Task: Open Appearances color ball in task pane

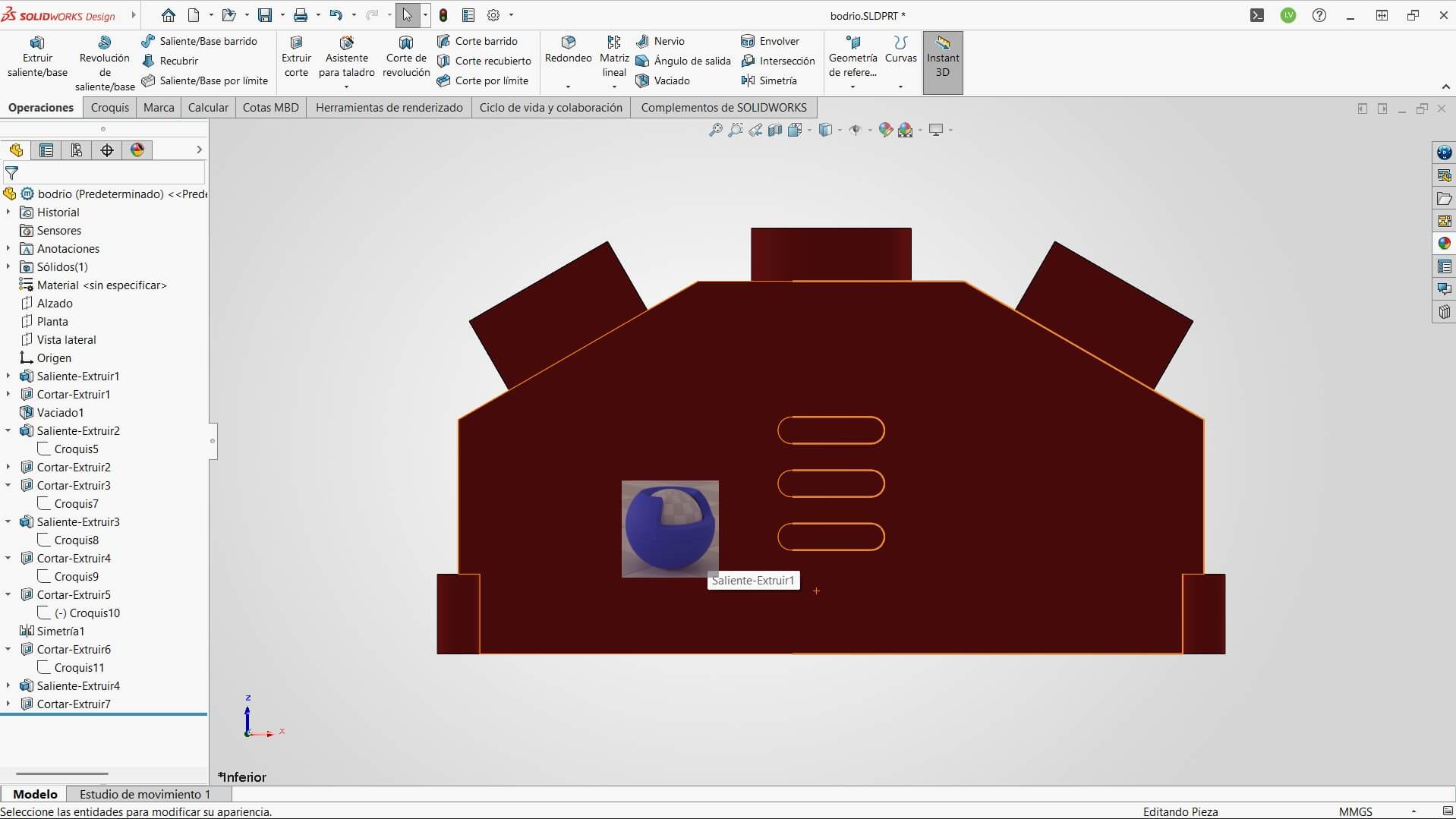Action: point(1444,244)
